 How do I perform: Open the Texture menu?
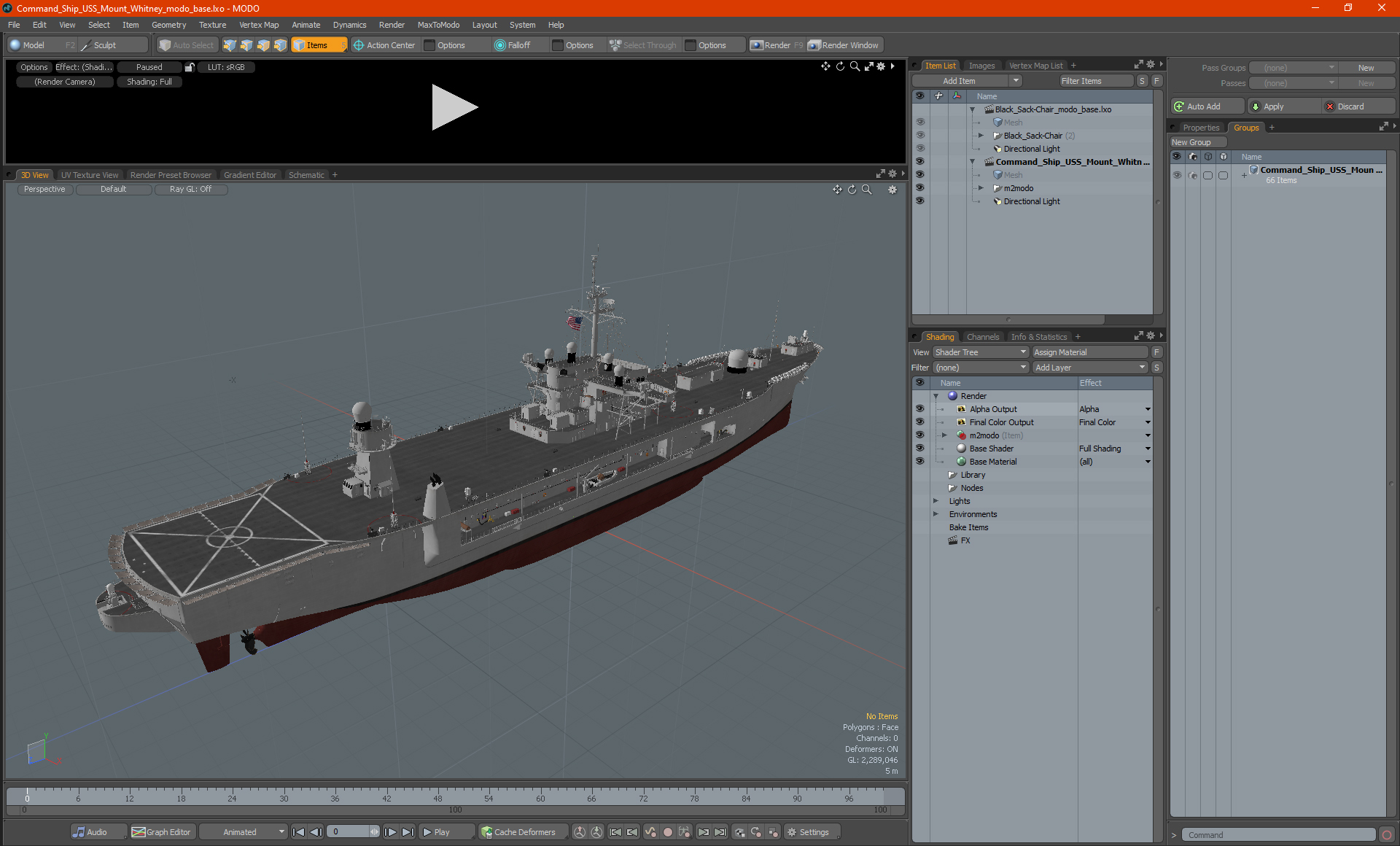[x=212, y=25]
